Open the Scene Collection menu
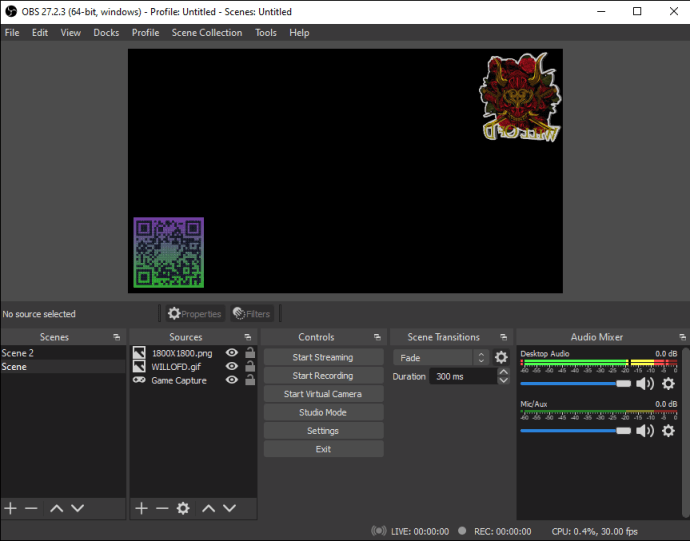Image resolution: width=690 pixels, height=541 pixels. pos(207,33)
